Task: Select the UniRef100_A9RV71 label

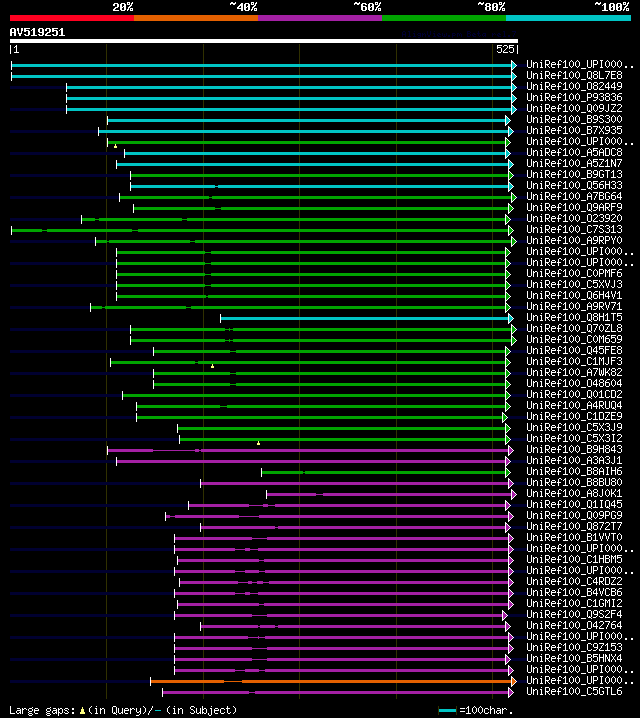Action: pyautogui.click(x=574, y=306)
